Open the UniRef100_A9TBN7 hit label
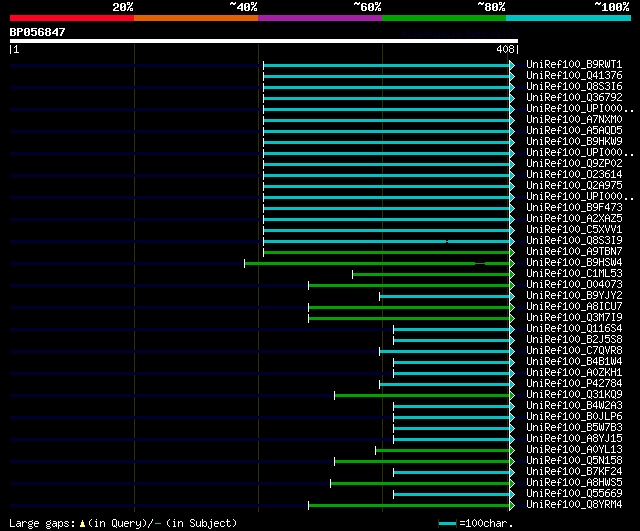 tap(574, 251)
